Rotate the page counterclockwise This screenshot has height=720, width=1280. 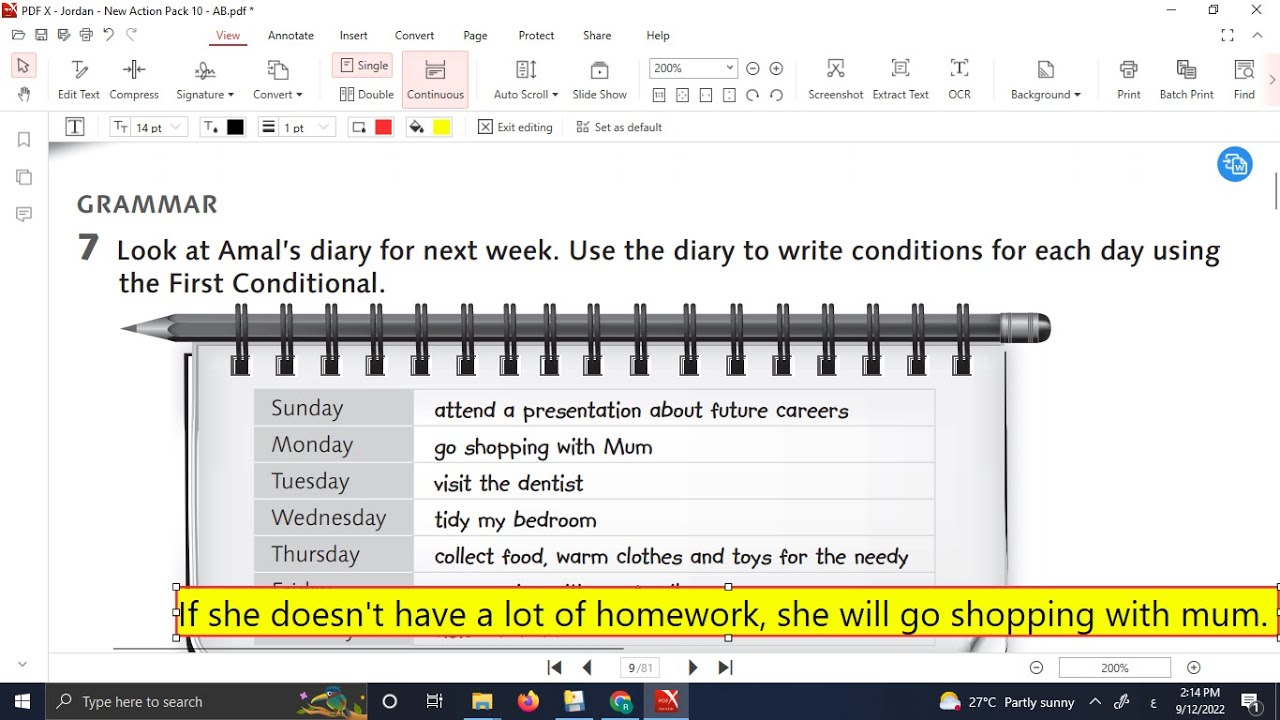click(x=776, y=95)
